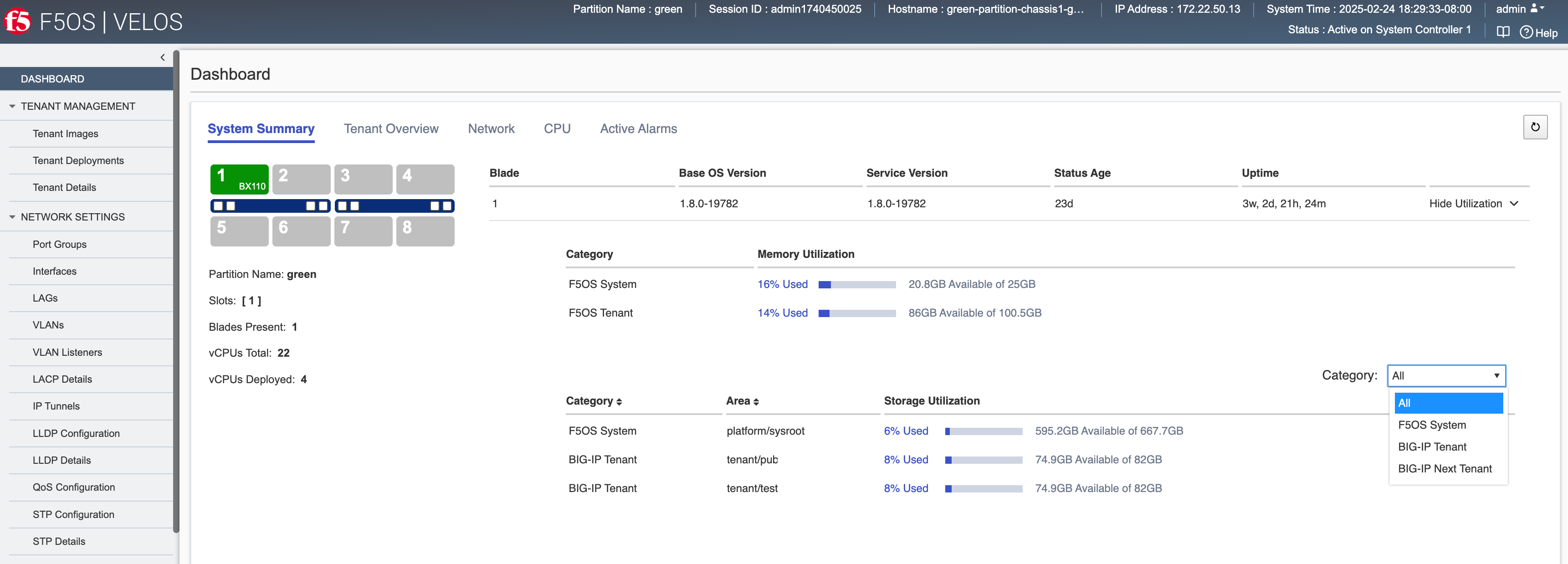Open the Help link
The height and width of the screenshot is (564, 1568).
coord(1539,32)
